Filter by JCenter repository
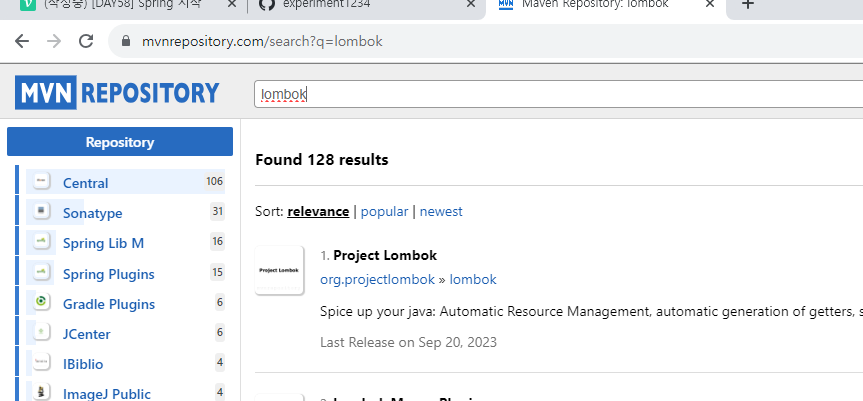Image resolution: width=863 pixels, height=401 pixels. (x=86, y=334)
